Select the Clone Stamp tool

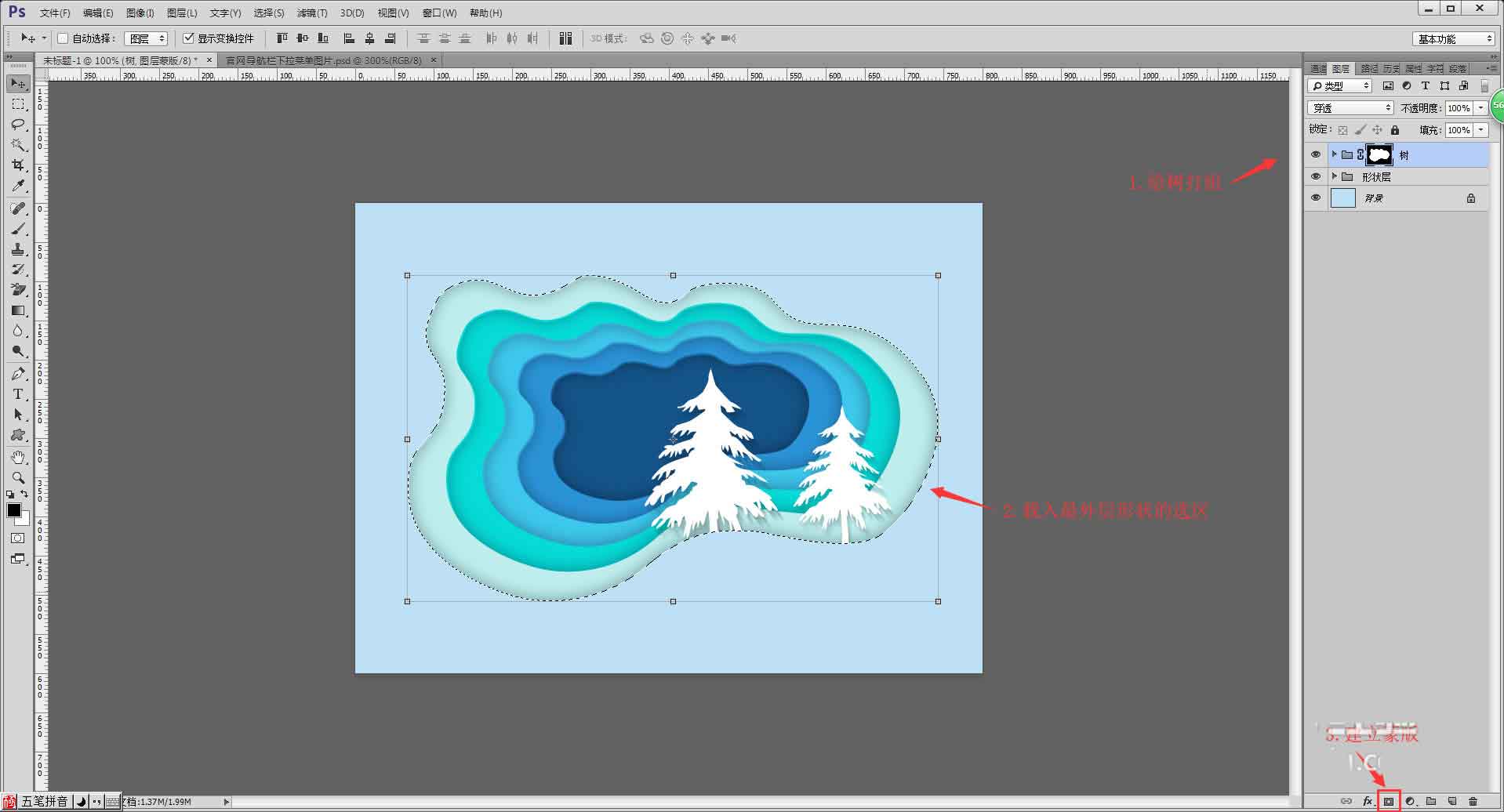point(18,249)
